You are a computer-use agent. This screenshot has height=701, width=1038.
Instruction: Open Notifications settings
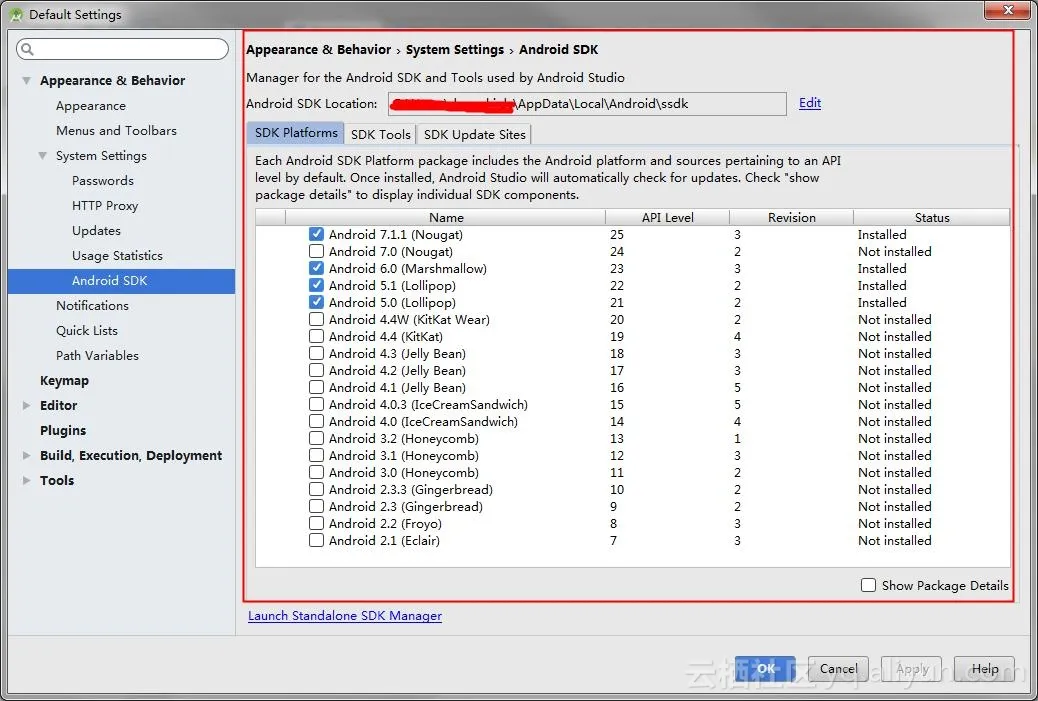coord(92,305)
